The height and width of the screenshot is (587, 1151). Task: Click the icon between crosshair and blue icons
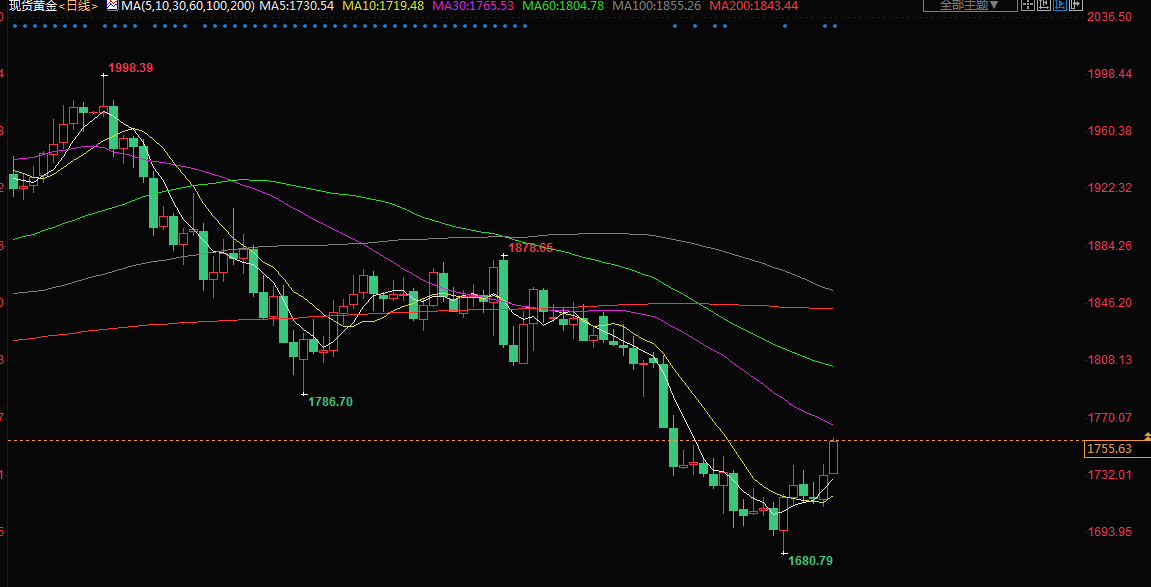click(x=1045, y=6)
